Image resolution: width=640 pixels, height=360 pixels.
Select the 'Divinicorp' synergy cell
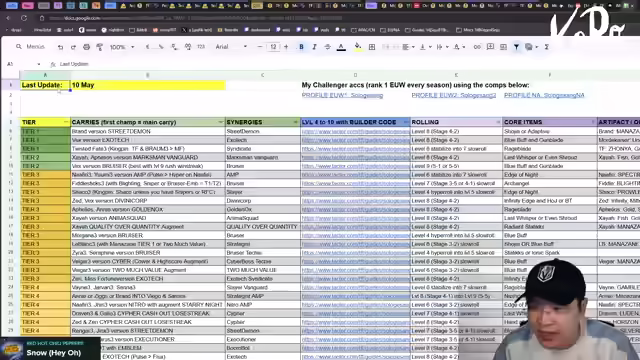coord(262,201)
